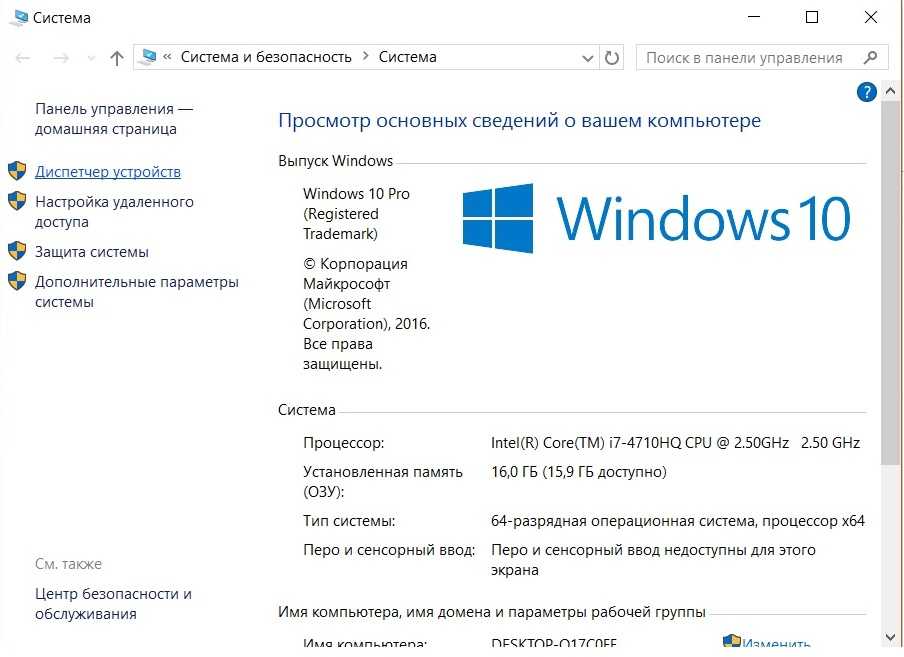Focus the Поиск в панели управления field
The height and width of the screenshot is (657, 904).
coord(745,58)
